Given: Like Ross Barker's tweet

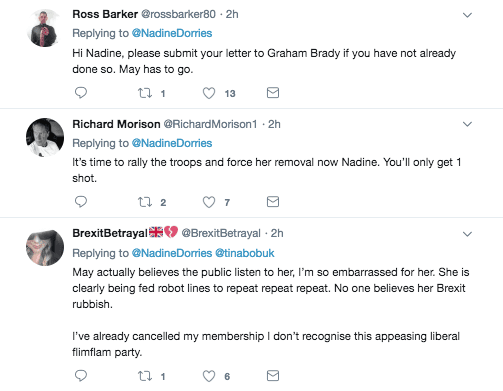Looking at the screenshot, I should pyautogui.click(x=209, y=93).
